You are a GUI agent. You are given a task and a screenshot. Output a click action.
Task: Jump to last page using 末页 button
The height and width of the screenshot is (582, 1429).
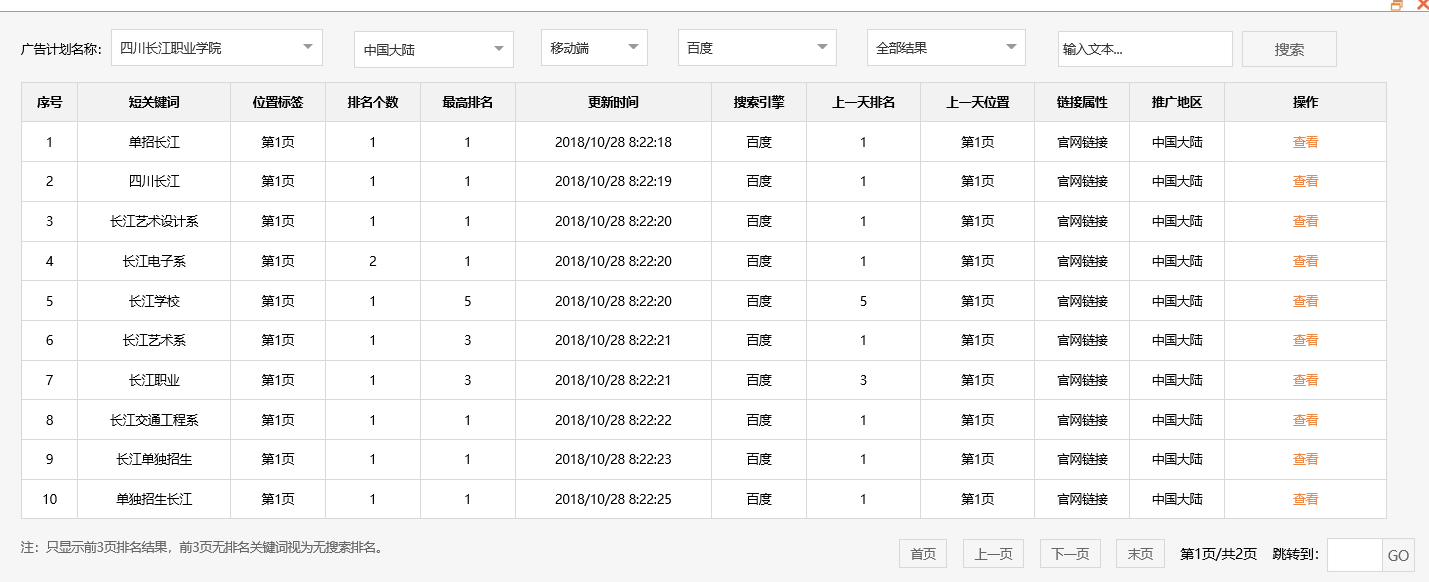point(1138,553)
